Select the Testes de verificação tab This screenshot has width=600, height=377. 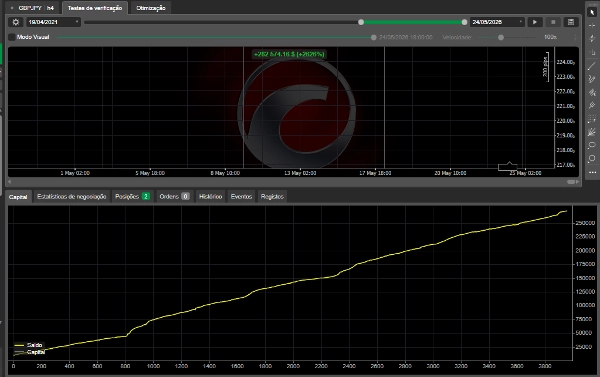tap(95, 8)
